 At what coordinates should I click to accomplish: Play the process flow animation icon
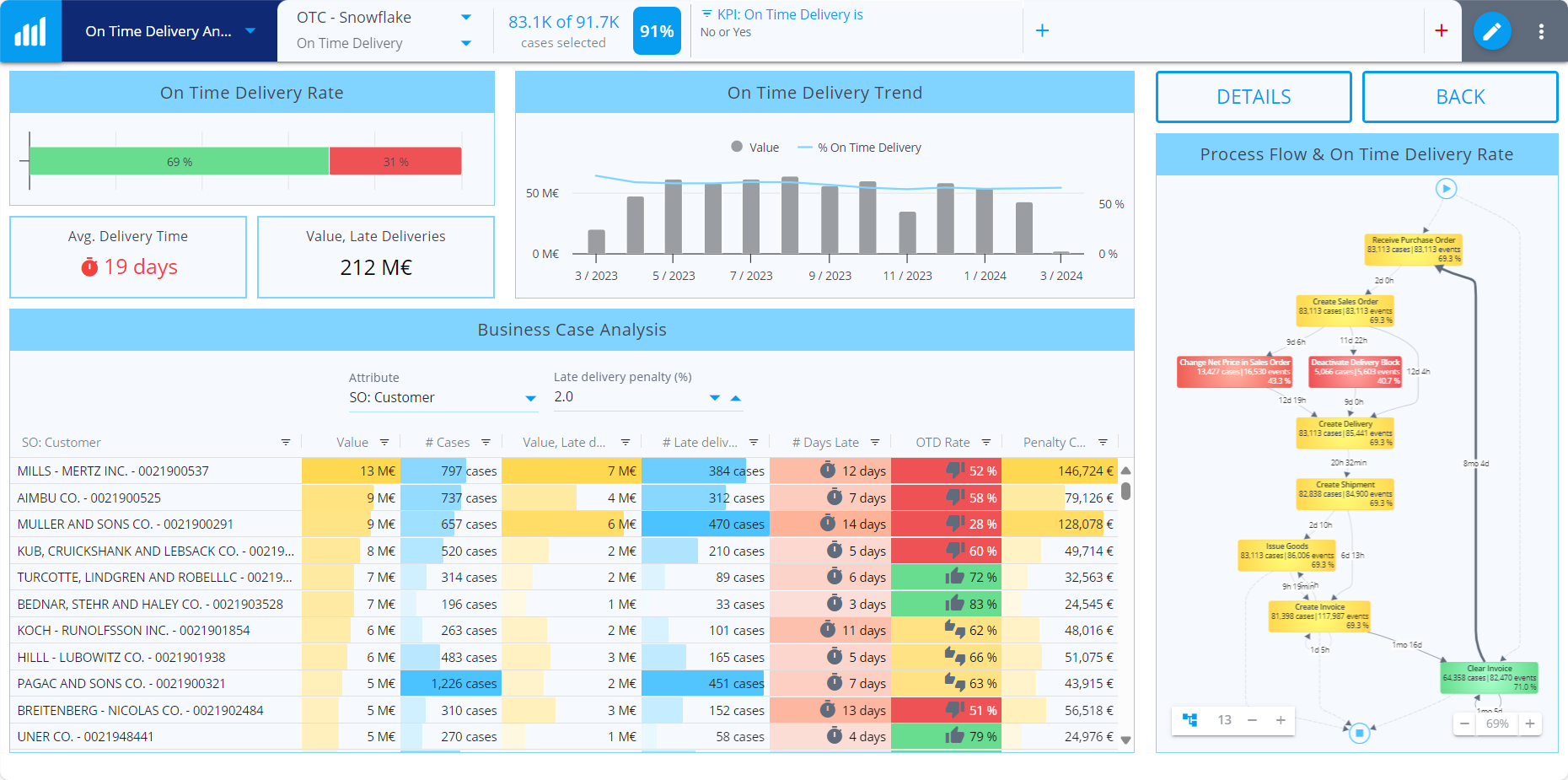pyautogui.click(x=1446, y=189)
